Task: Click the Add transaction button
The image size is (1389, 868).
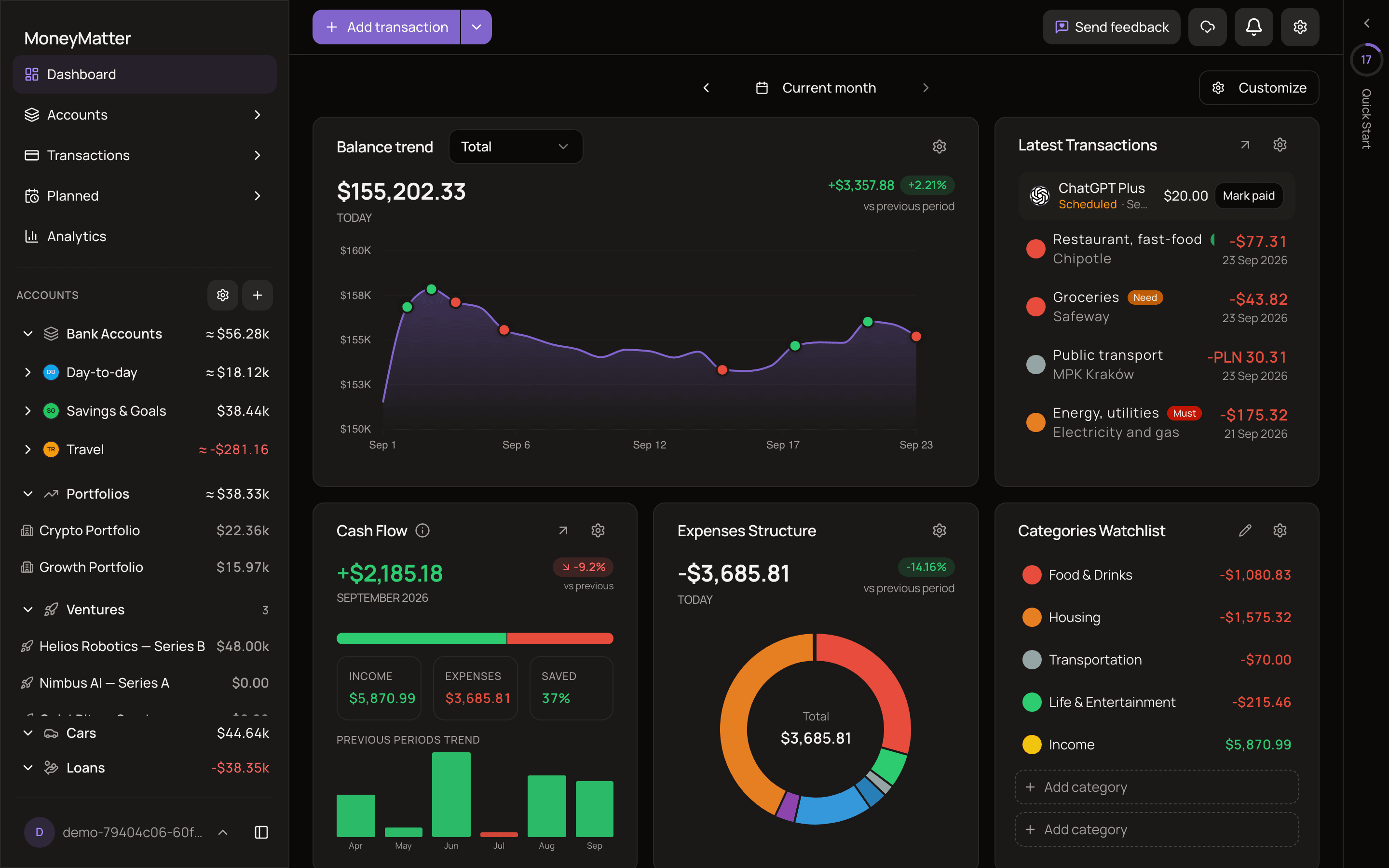Action: click(386, 27)
